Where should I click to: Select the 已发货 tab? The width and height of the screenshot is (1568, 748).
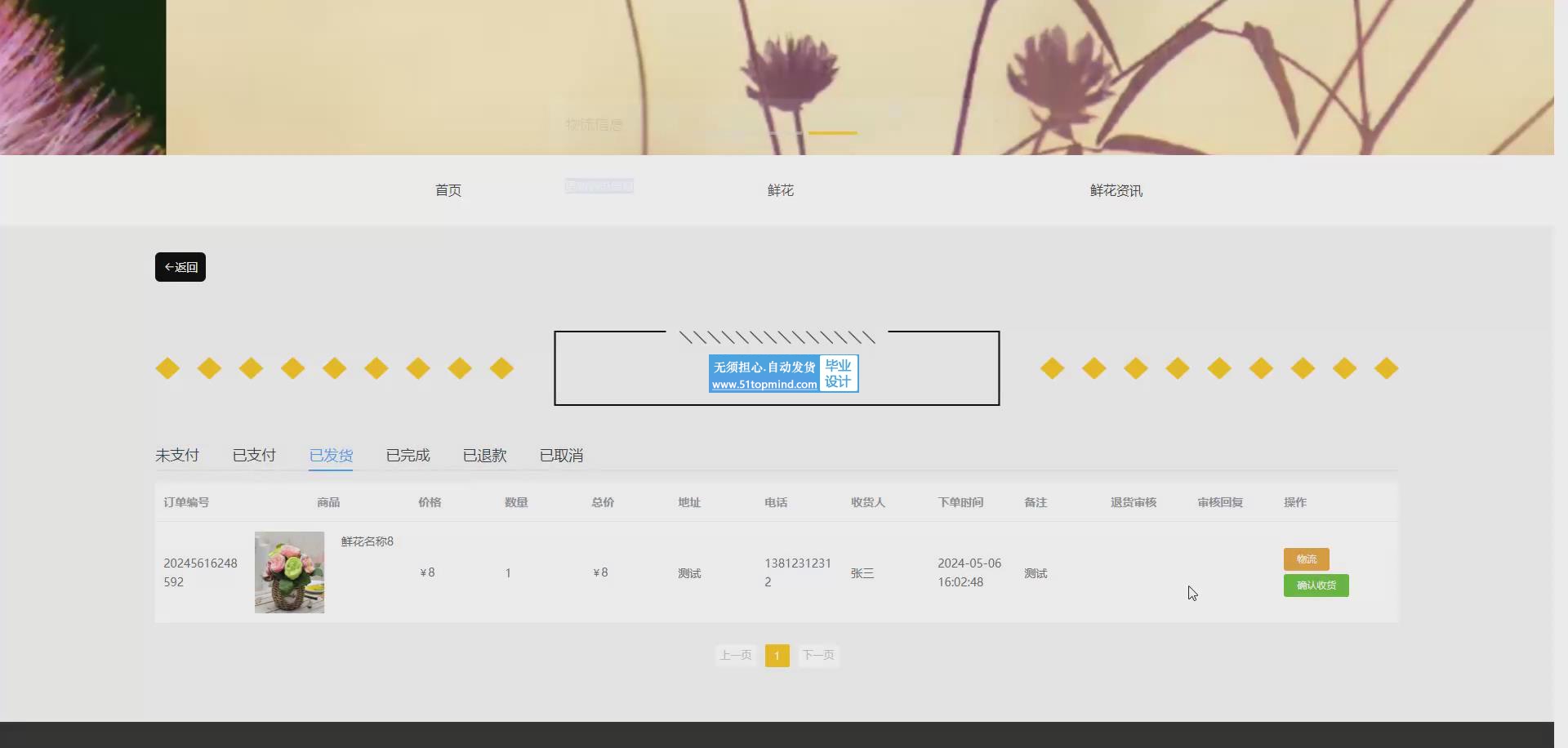pyautogui.click(x=331, y=456)
